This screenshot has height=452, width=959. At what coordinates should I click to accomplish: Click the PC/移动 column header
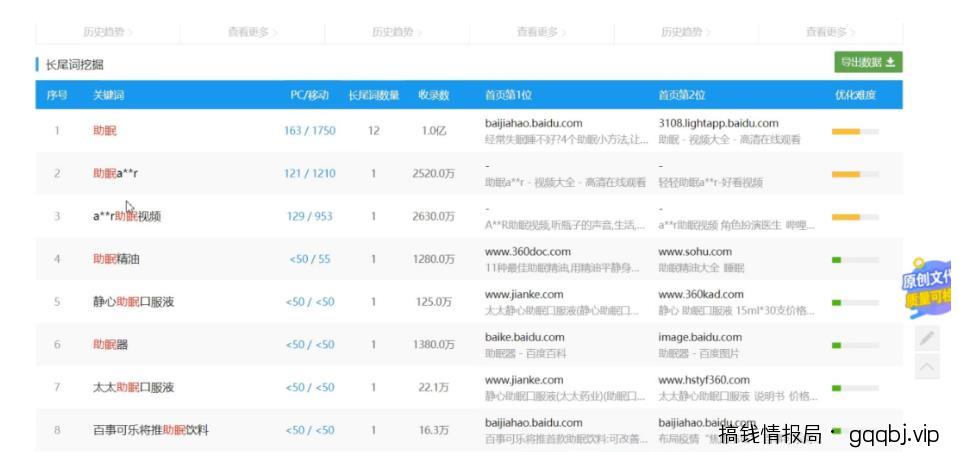pyautogui.click(x=309, y=95)
